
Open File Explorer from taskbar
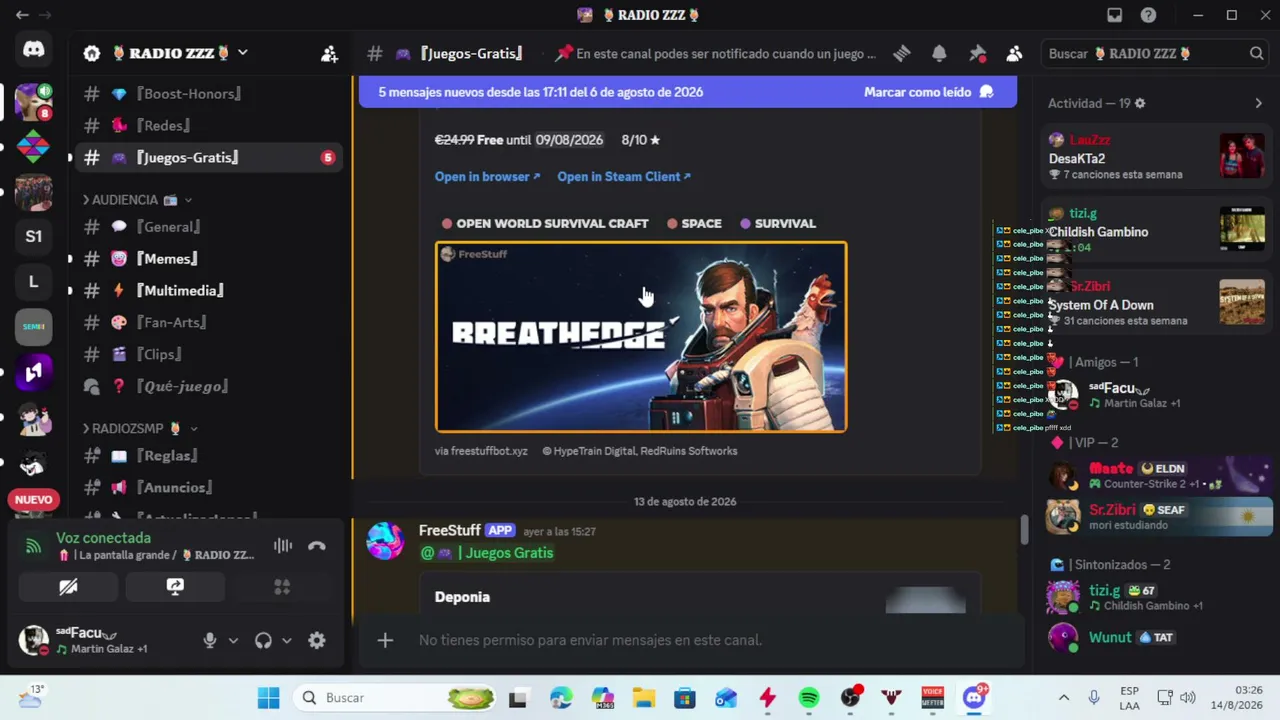click(643, 698)
